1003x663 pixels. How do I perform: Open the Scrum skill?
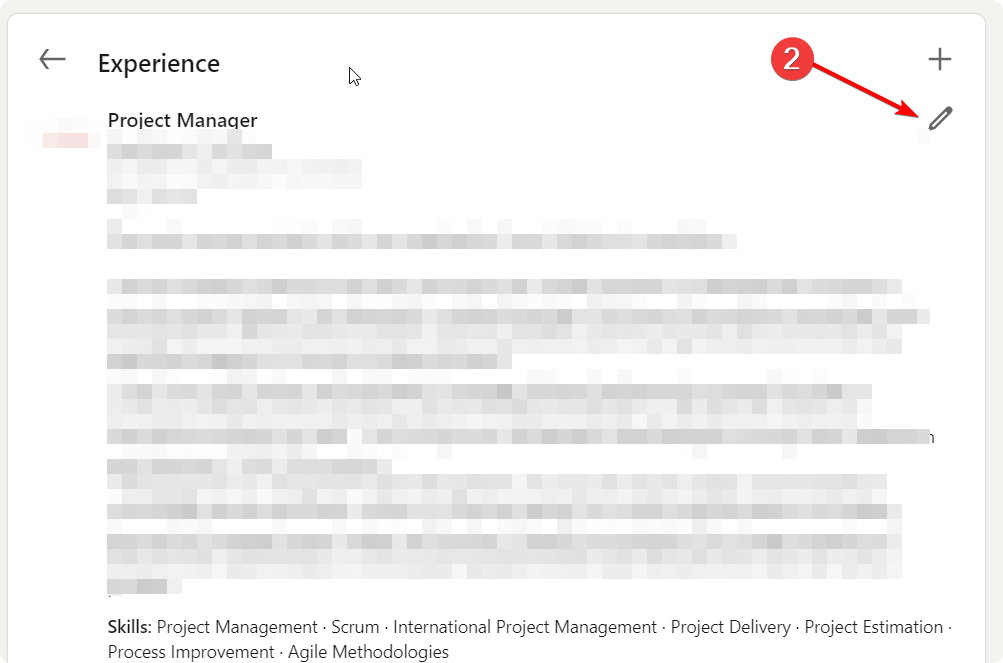[355, 627]
